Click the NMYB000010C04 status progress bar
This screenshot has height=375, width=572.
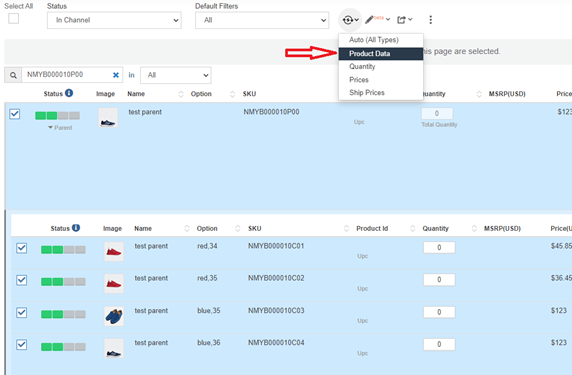click(x=63, y=347)
